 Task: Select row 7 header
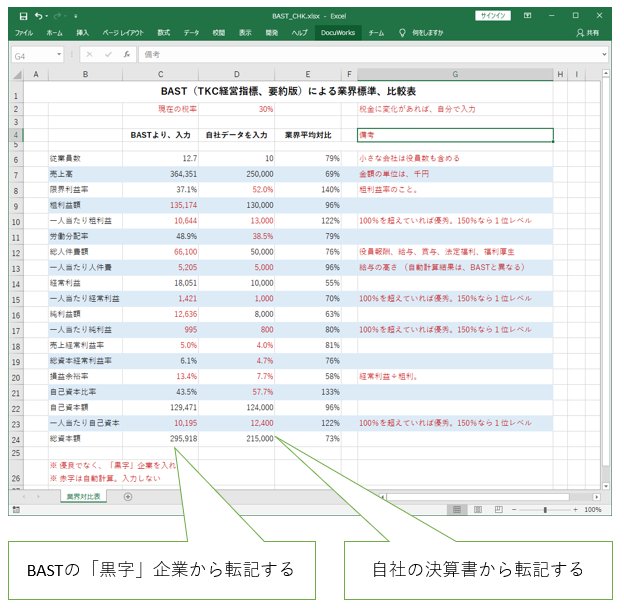(x=16, y=175)
